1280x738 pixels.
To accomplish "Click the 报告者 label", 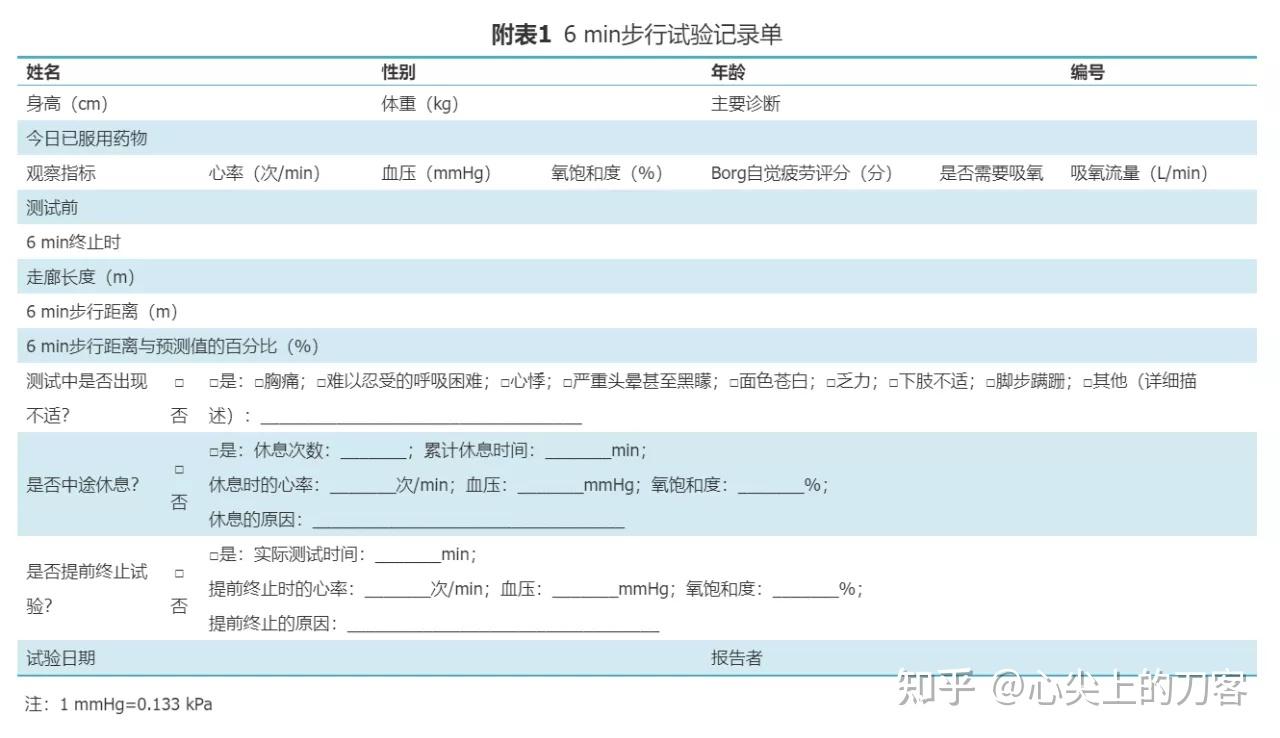I will 737,658.
